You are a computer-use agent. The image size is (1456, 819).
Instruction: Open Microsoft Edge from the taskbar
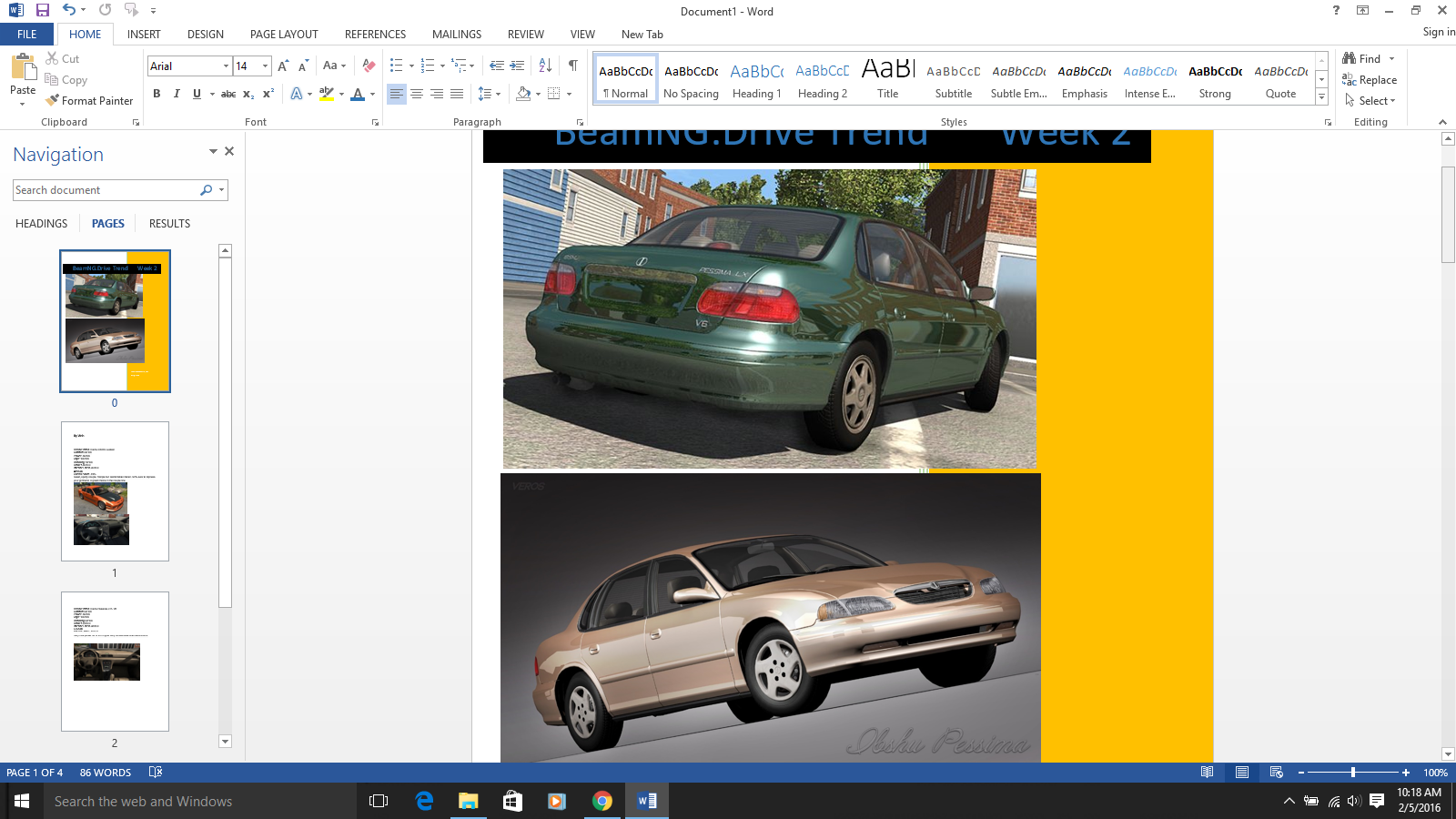[424, 802]
